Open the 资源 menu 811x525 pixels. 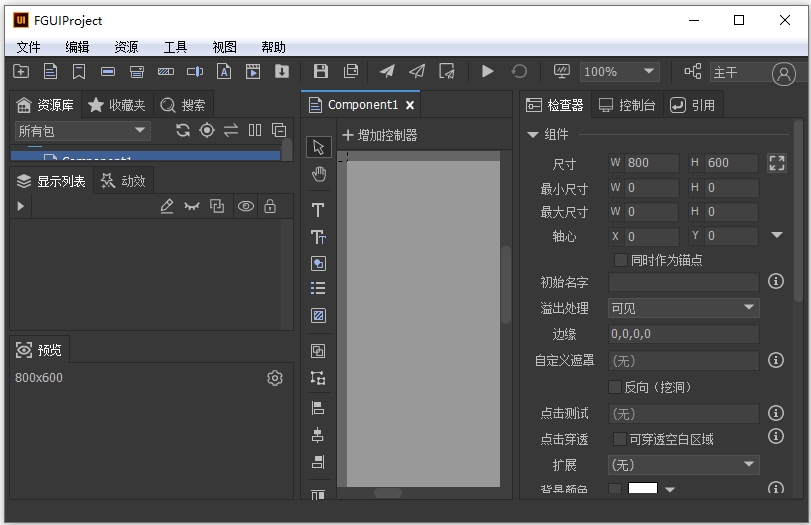[x=126, y=47]
